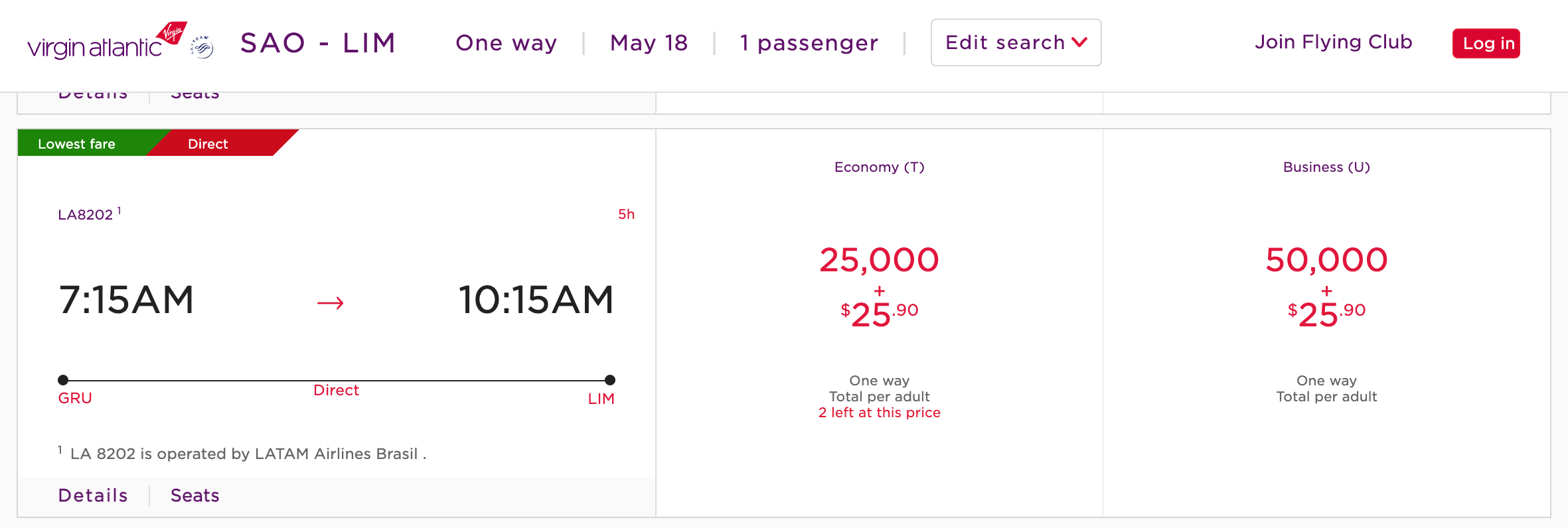This screenshot has width=1568, height=528.
Task: Click the red Direct badge
Action: (x=208, y=143)
